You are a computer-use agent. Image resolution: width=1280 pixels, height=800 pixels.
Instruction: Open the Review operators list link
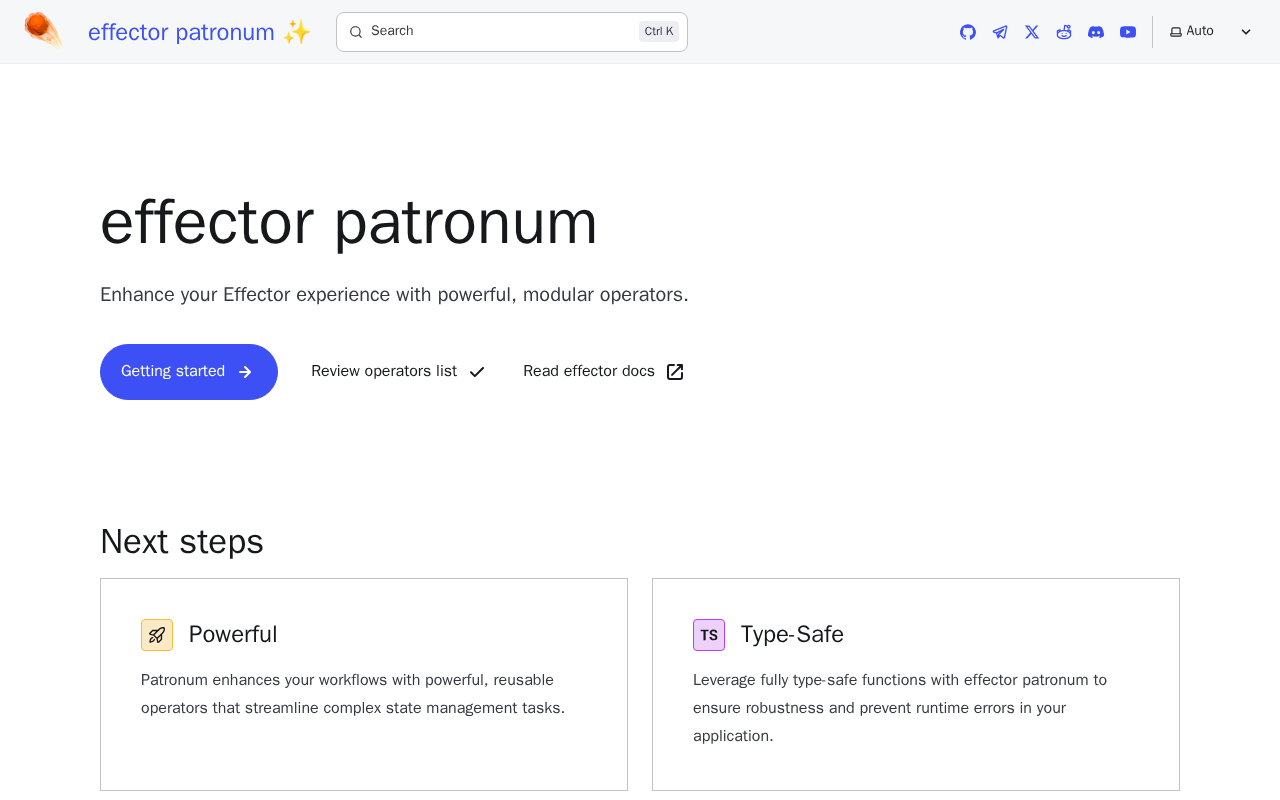tap(398, 372)
